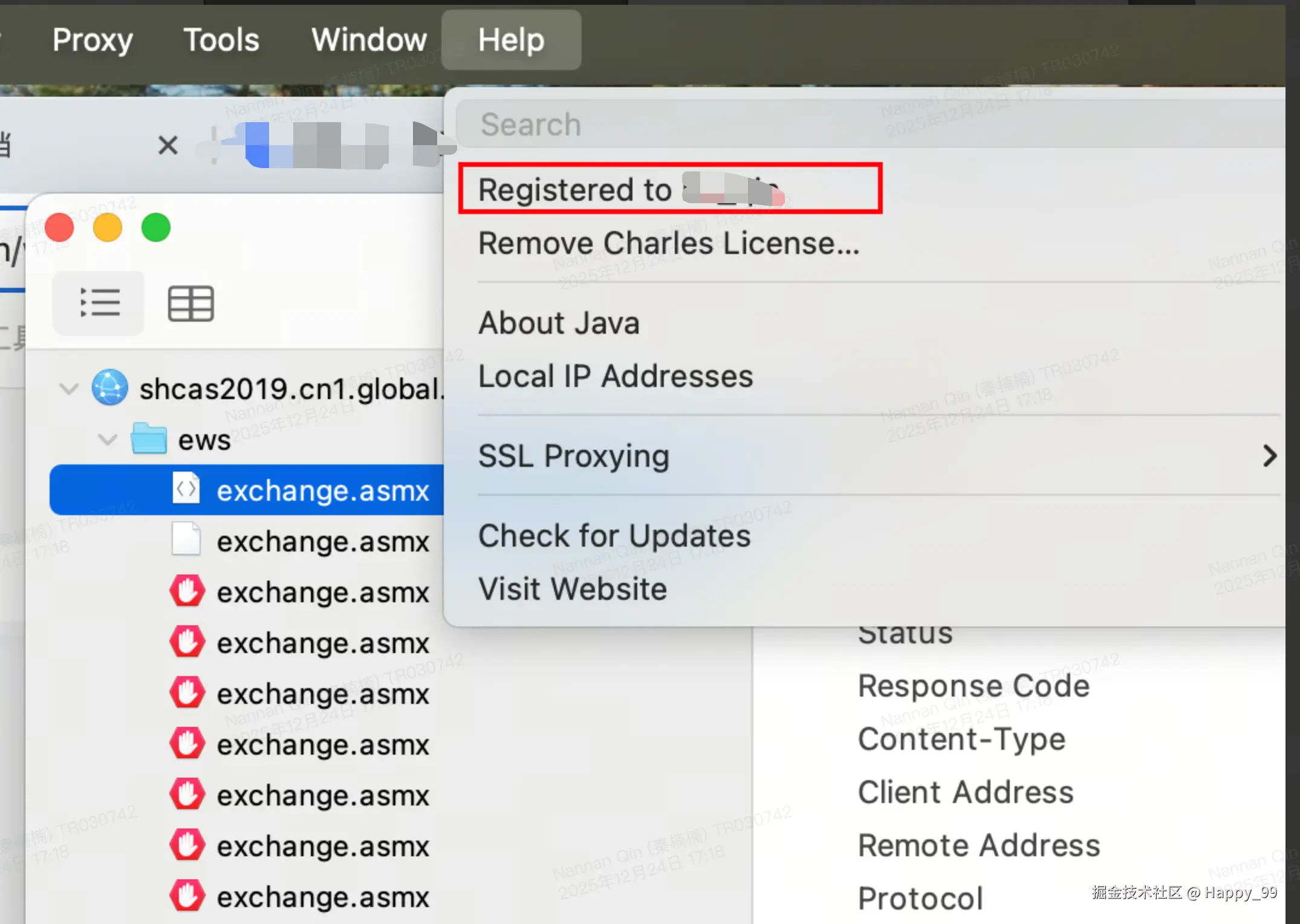Click Visit Website in Help menu
The image size is (1300, 924).
pos(572,589)
